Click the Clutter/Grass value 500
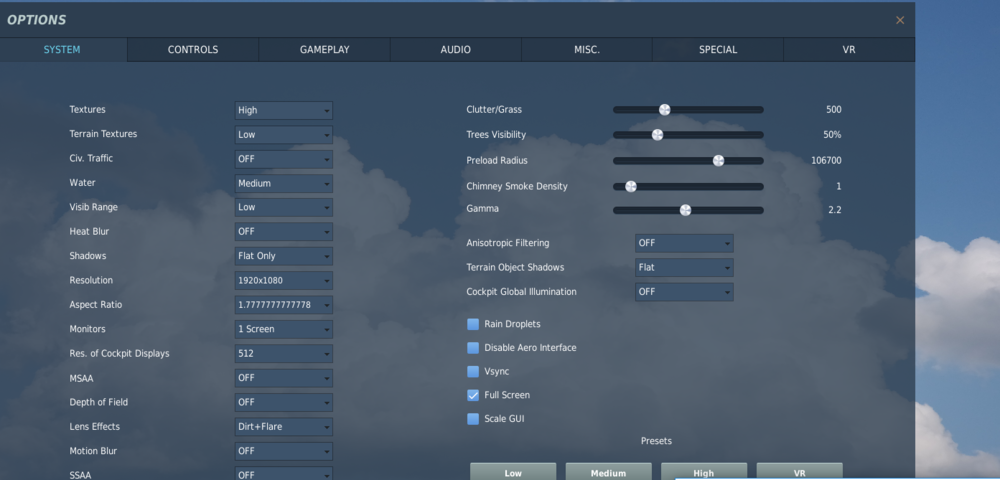1000x480 pixels. click(x=834, y=110)
